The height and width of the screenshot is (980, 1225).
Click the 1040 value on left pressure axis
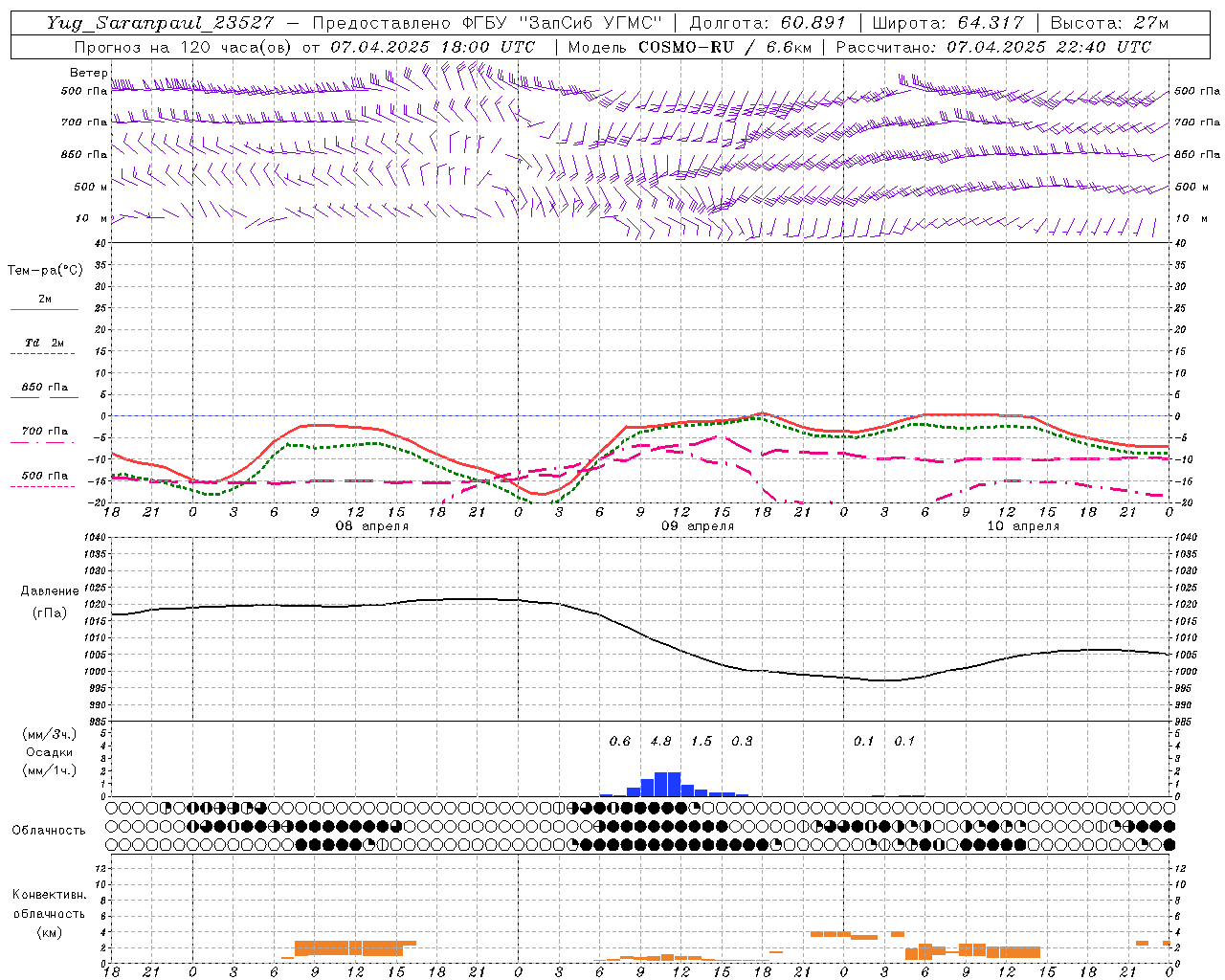96,537
